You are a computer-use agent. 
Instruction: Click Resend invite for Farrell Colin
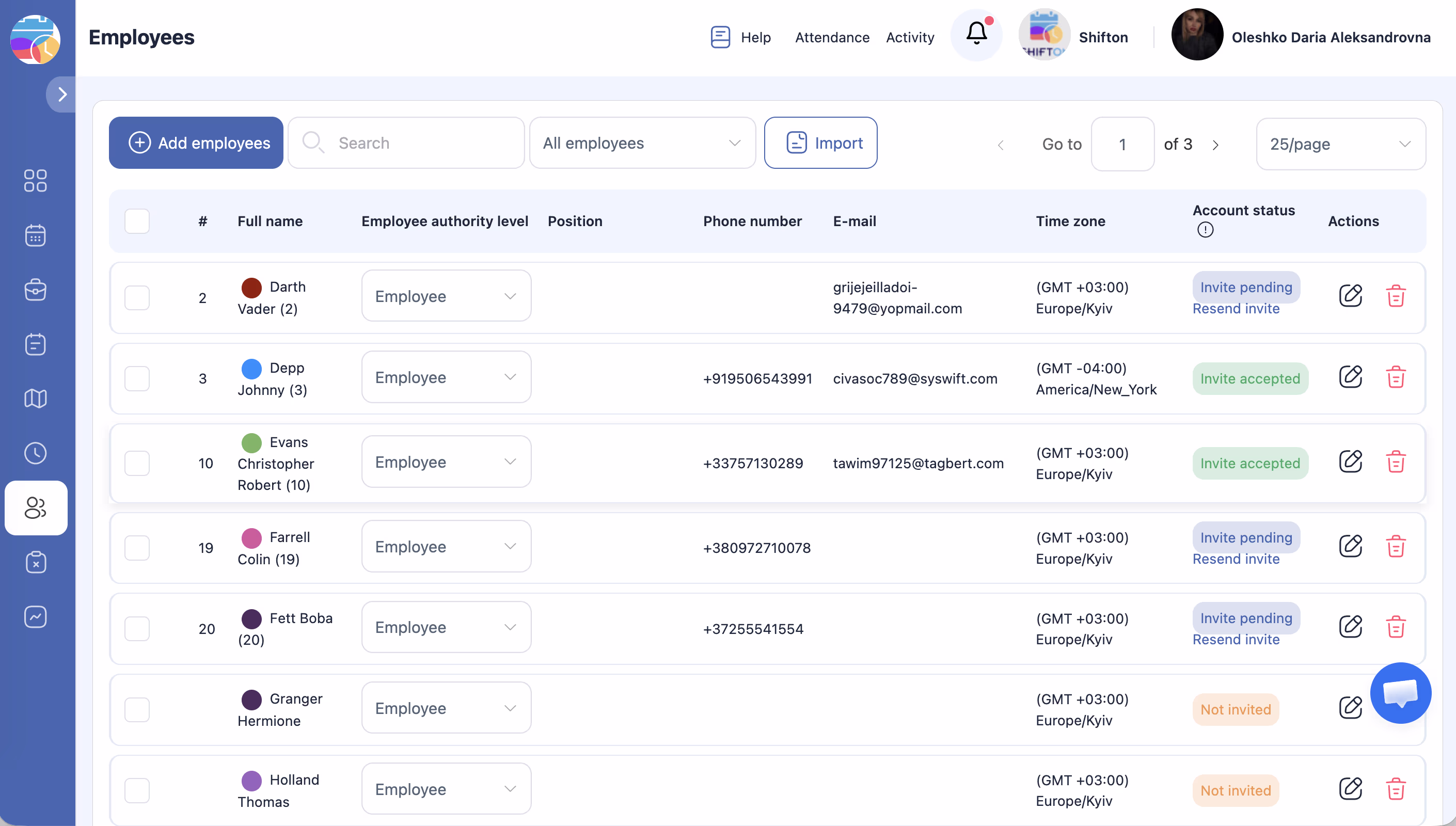coord(1236,559)
